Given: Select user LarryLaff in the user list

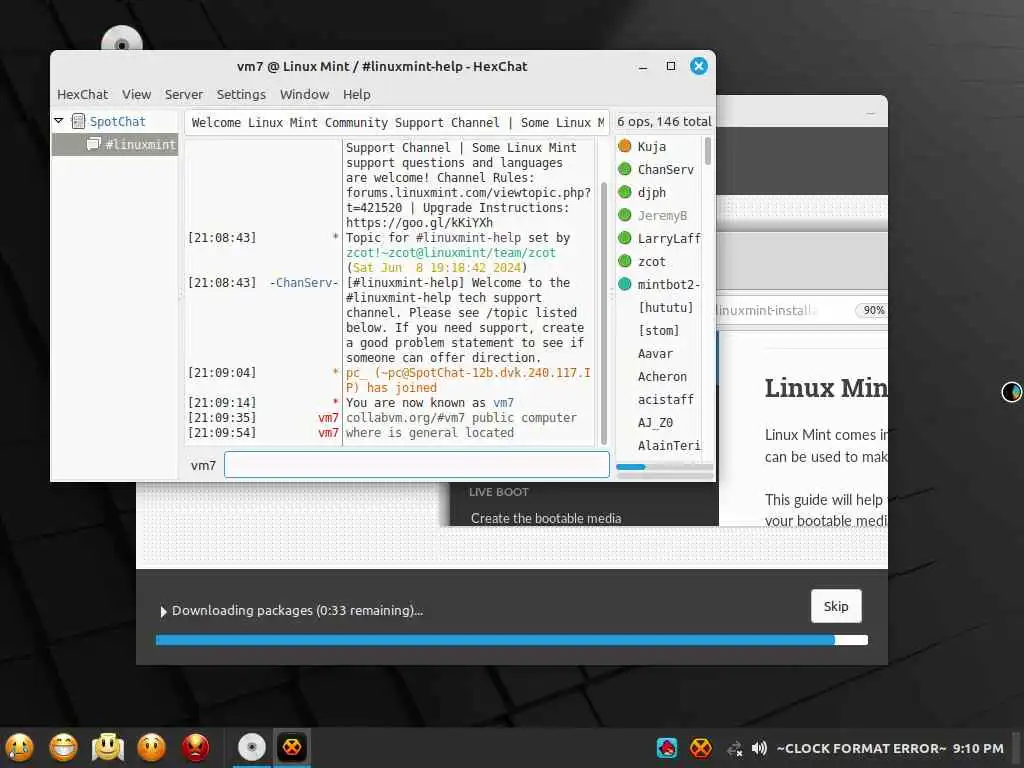Looking at the screenshot, I should pyautogui.click(x=669, y=238).
